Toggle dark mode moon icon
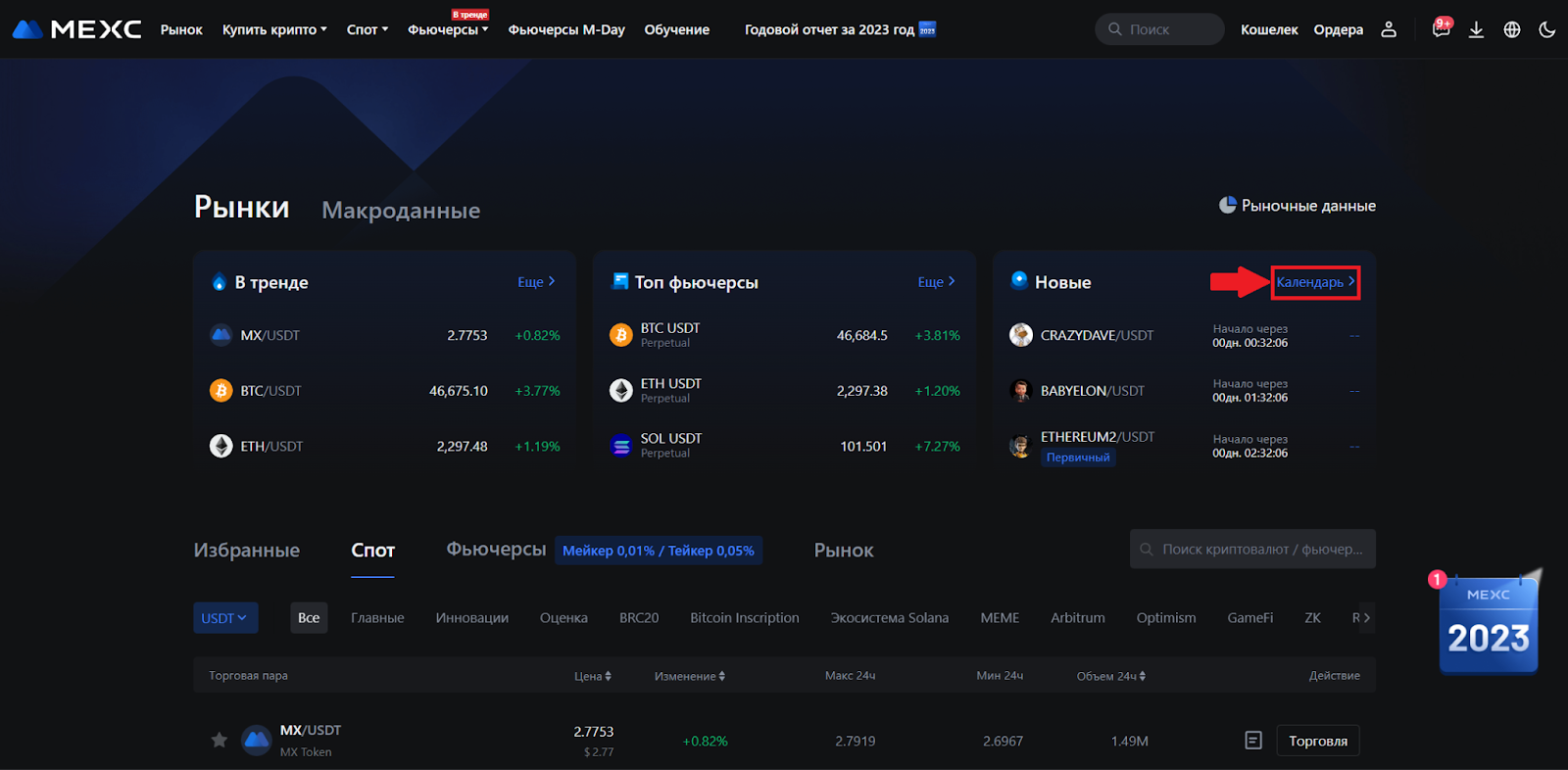This screenshot has height=770, width=1568. [x=1547, y=29]
